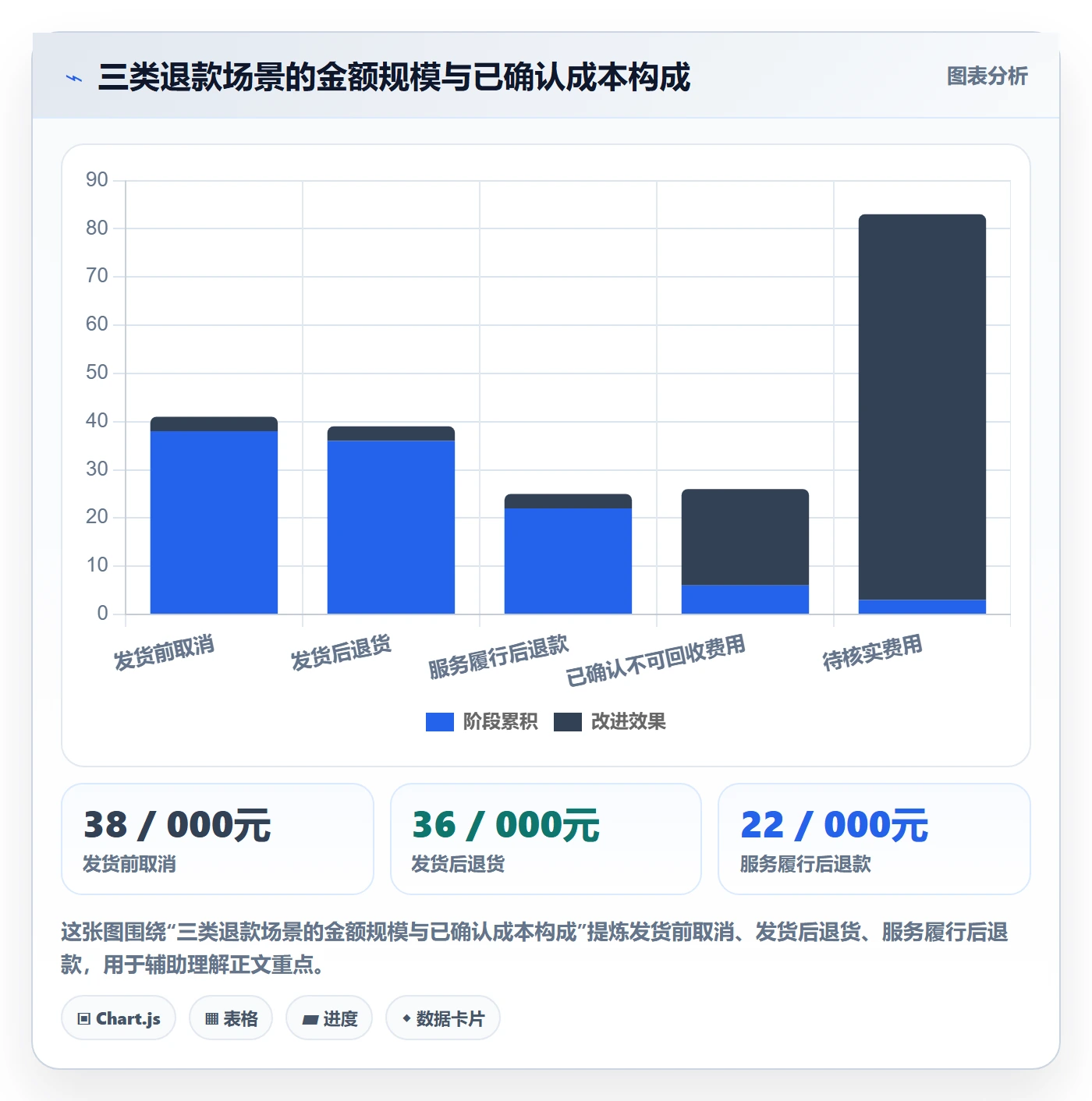
Task: Click the y-axis value 10
Action: [97, 565]
